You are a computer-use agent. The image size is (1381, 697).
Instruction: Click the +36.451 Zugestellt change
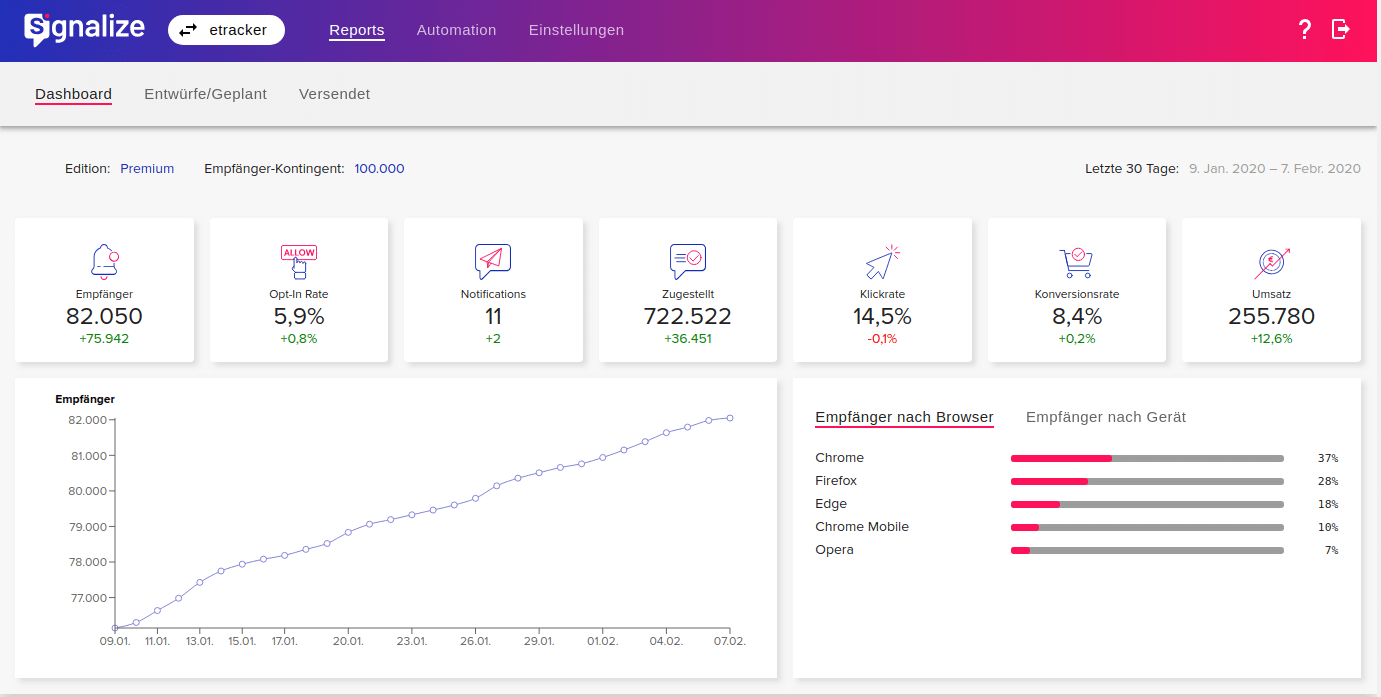coord(687,339)
